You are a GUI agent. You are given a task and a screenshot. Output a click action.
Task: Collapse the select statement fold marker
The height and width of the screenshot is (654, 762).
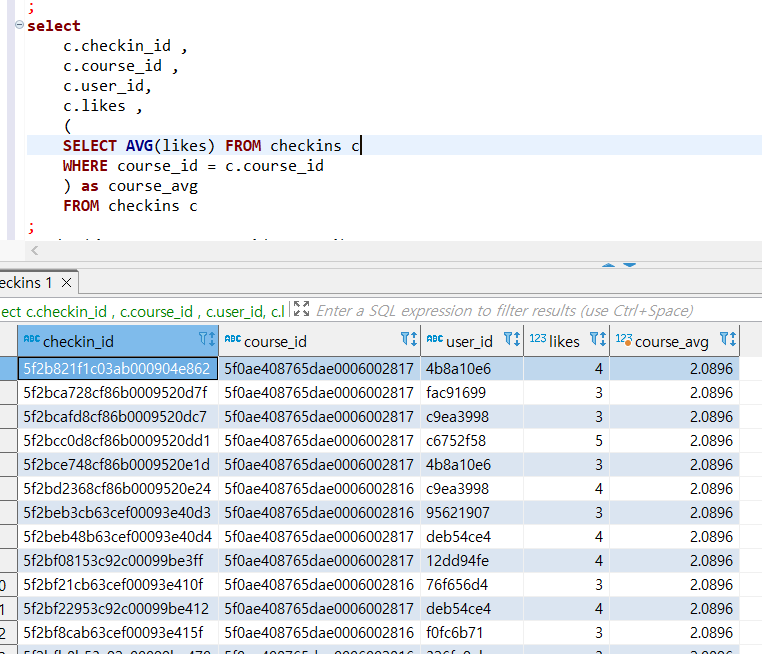19,24
